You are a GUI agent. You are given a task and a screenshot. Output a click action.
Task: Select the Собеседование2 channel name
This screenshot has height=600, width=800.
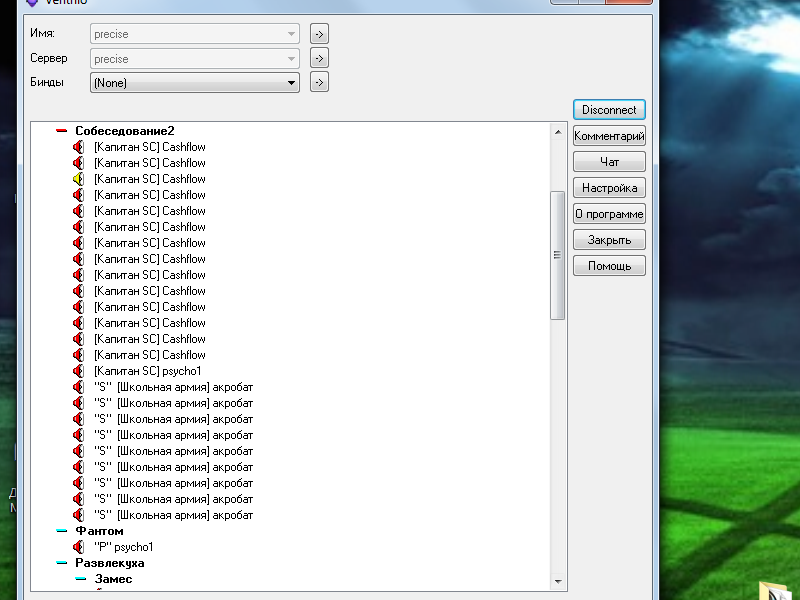pyautogui.click(x=124, y=131)
